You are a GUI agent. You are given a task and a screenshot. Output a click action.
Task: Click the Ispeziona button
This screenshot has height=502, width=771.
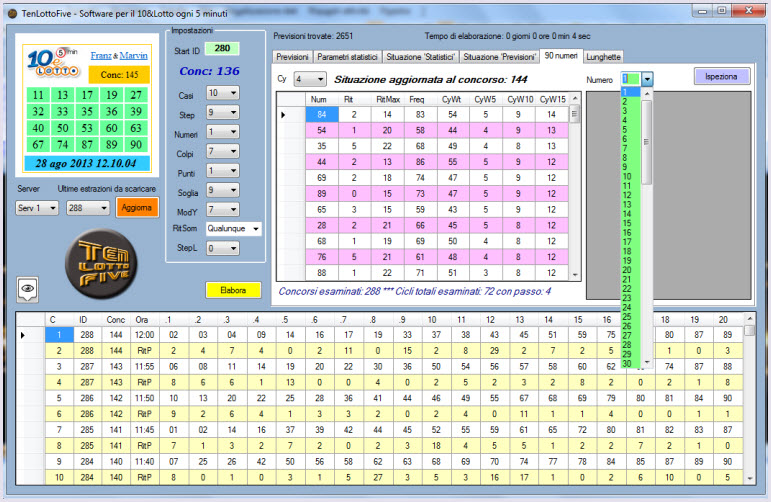721,77
